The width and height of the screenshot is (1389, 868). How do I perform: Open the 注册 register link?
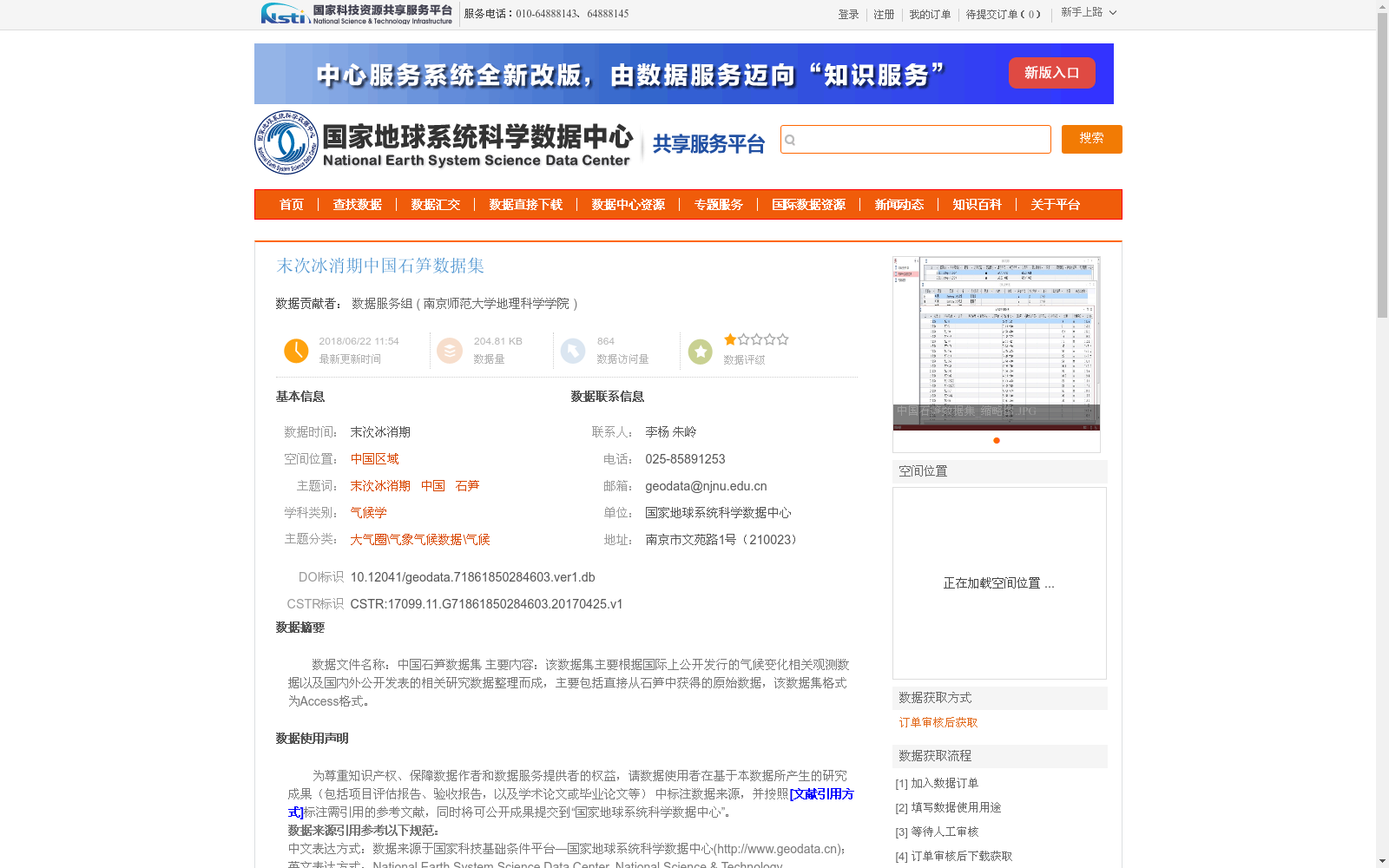(884, 15)
